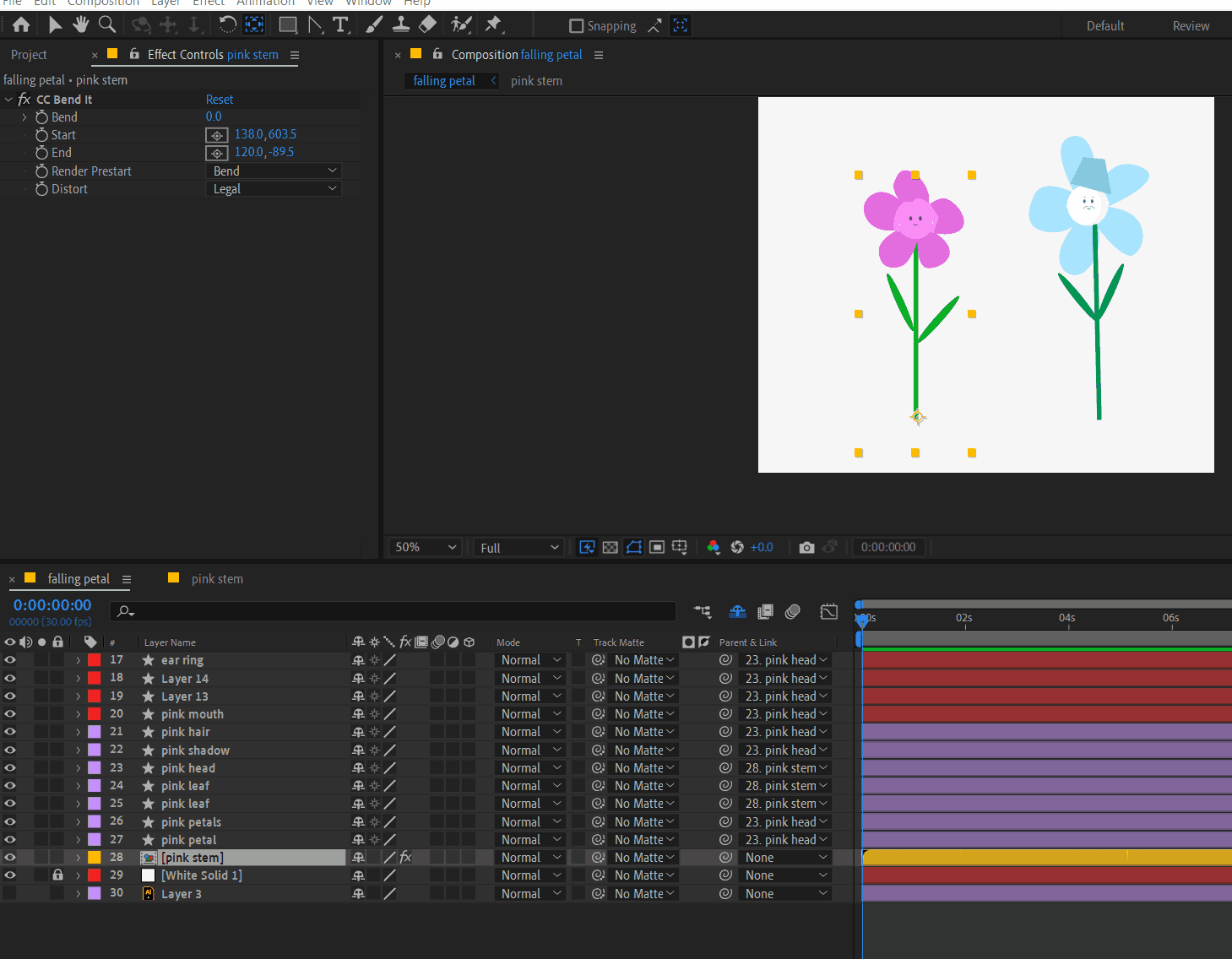Enable Frame Blending for the composition
1232x959 pixels.
click(x=766, y=611)
